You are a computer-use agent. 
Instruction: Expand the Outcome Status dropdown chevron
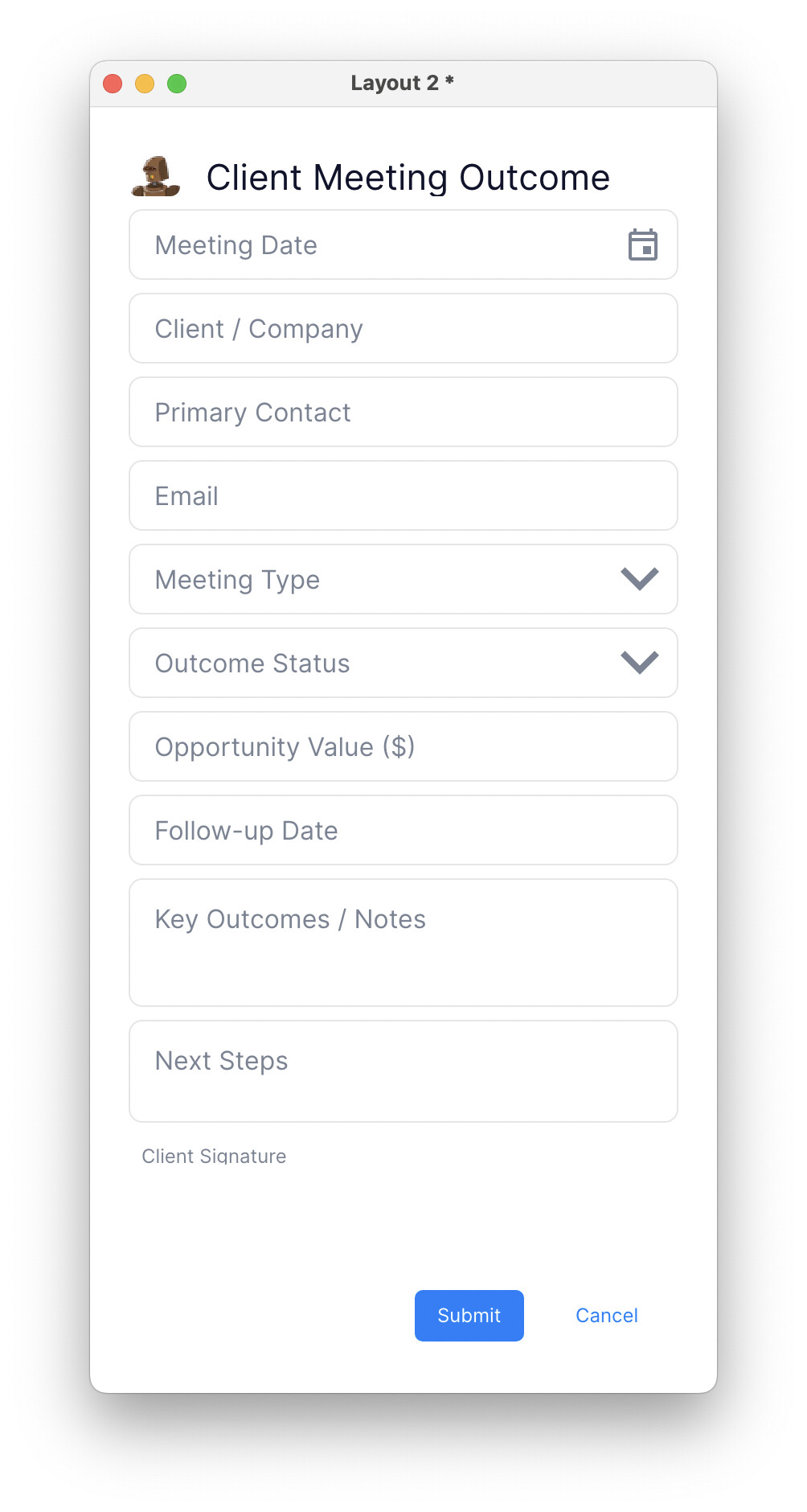coord(640,663)
